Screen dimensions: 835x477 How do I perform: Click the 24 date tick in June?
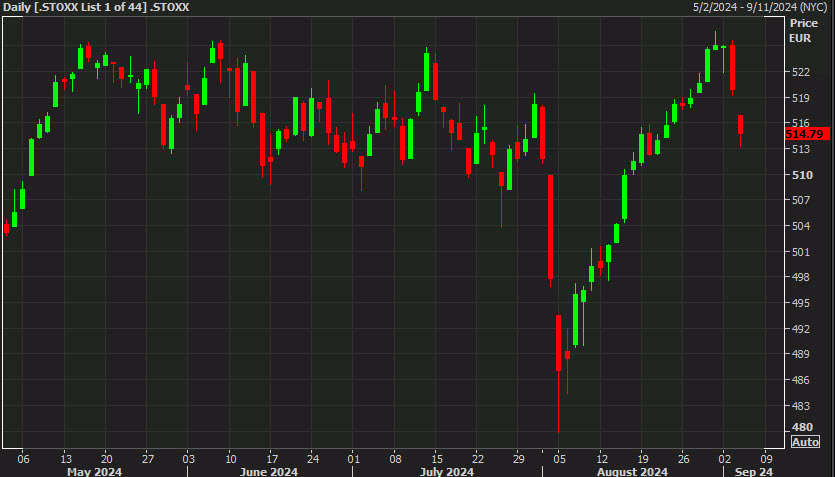click(x=313, y=459)
